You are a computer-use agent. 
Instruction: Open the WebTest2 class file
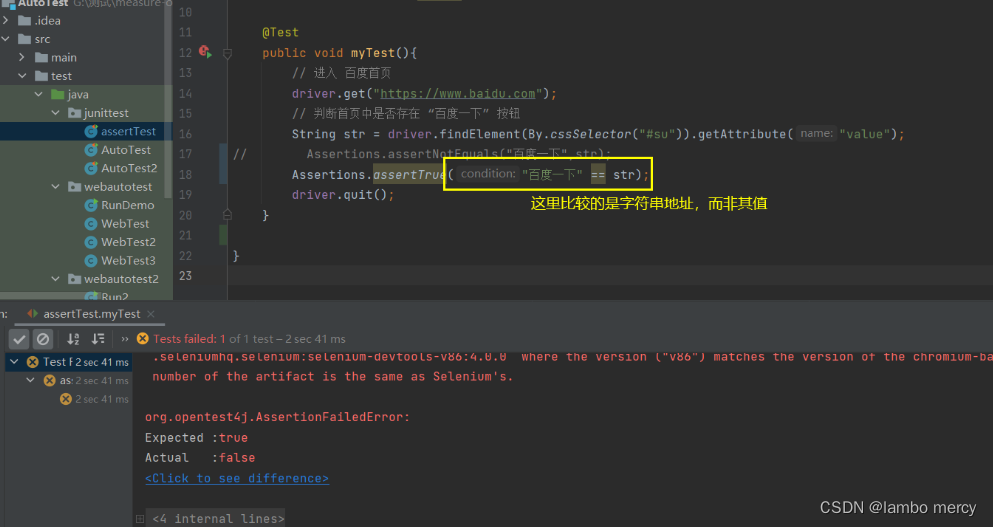[128, 242]
